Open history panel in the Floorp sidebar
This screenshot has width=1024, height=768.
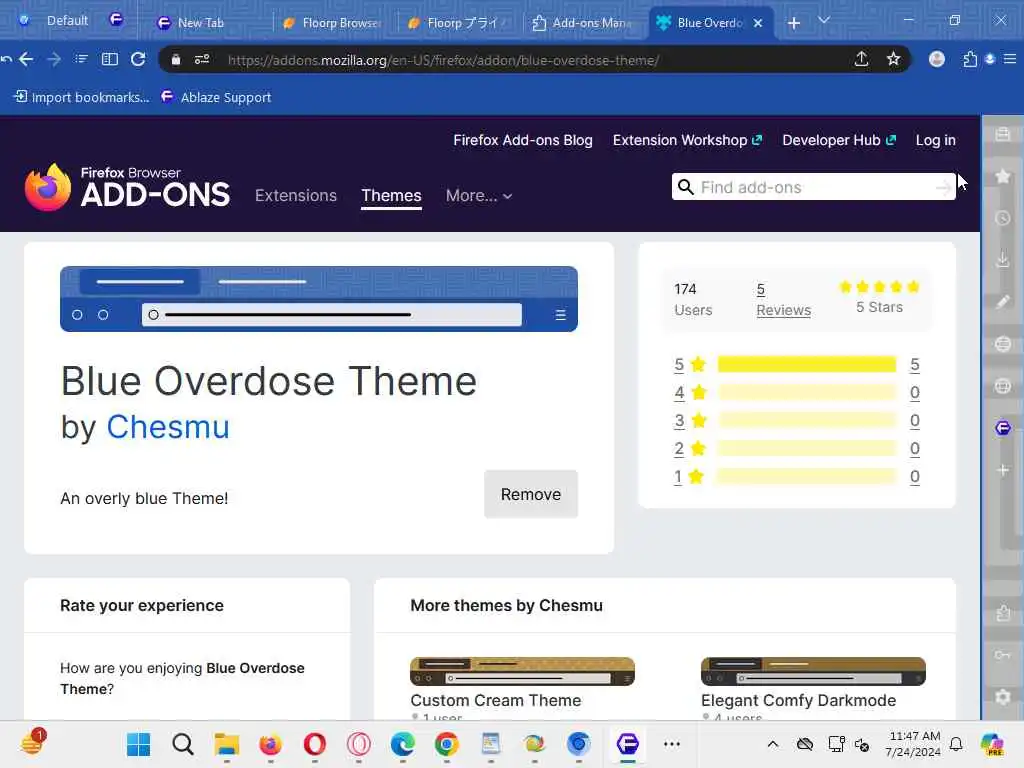pos(1002,217)
